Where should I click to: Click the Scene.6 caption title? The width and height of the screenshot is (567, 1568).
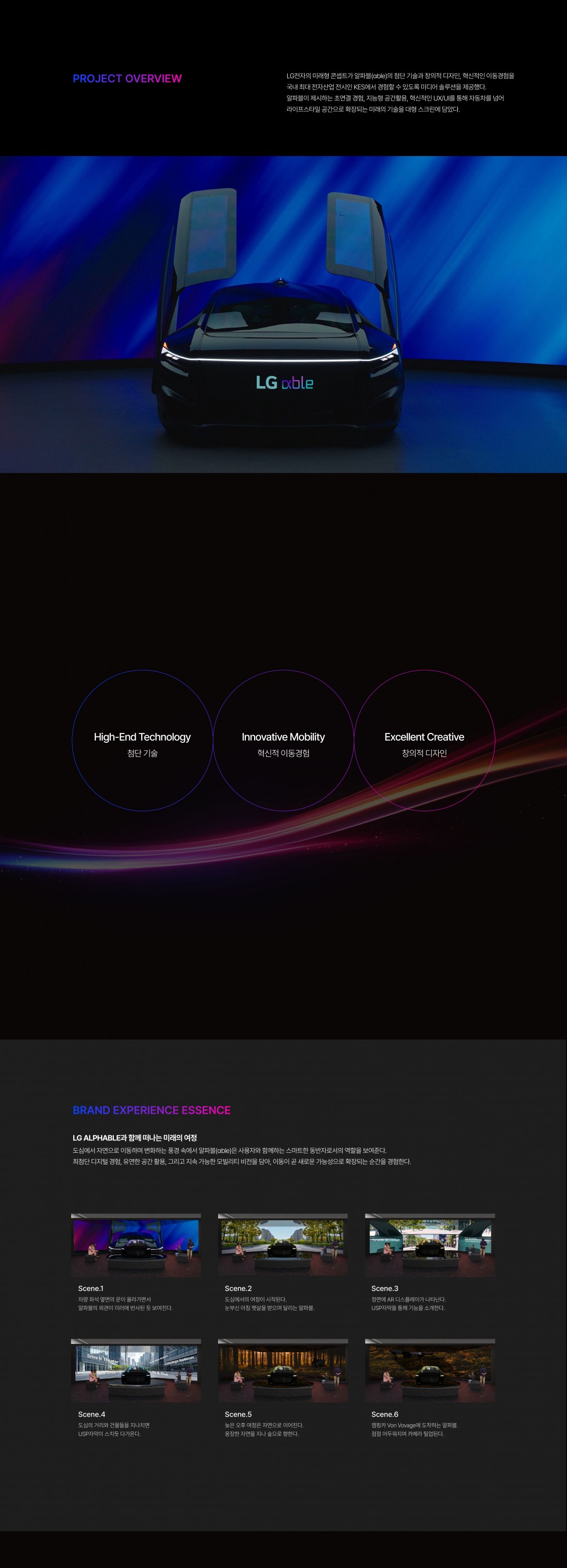(385, 1414)
